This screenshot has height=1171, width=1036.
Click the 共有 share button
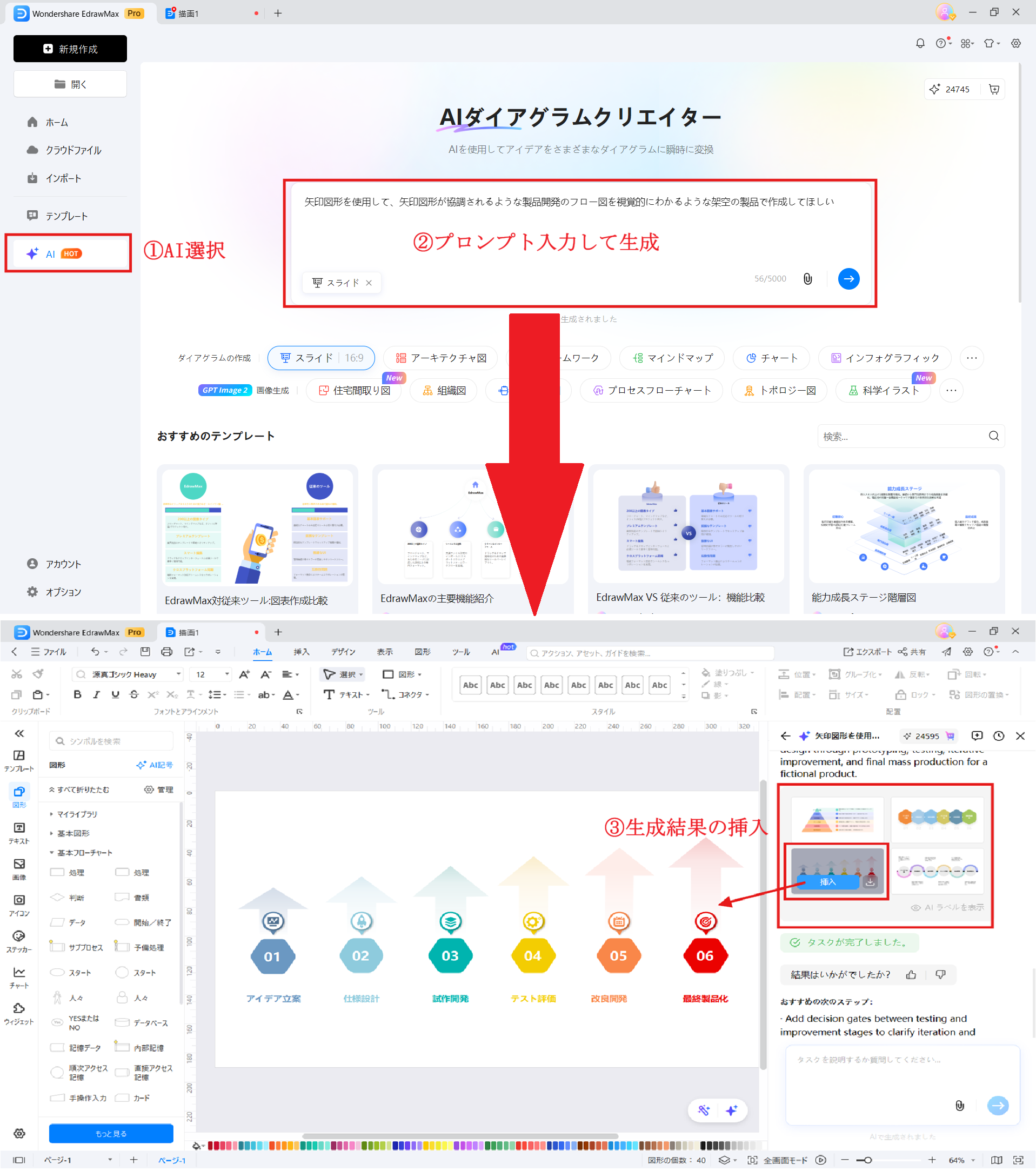pos(912,652)
